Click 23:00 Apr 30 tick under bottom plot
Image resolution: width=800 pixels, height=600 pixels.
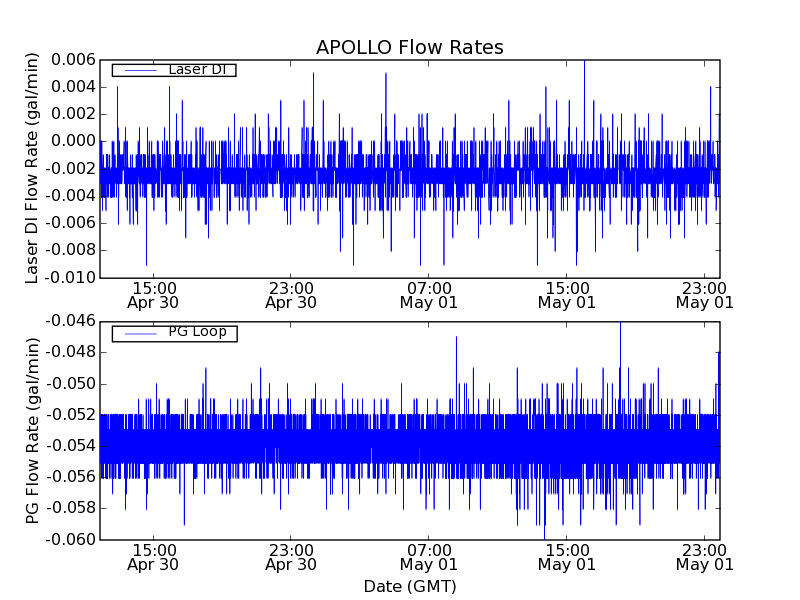coord(291,556)
